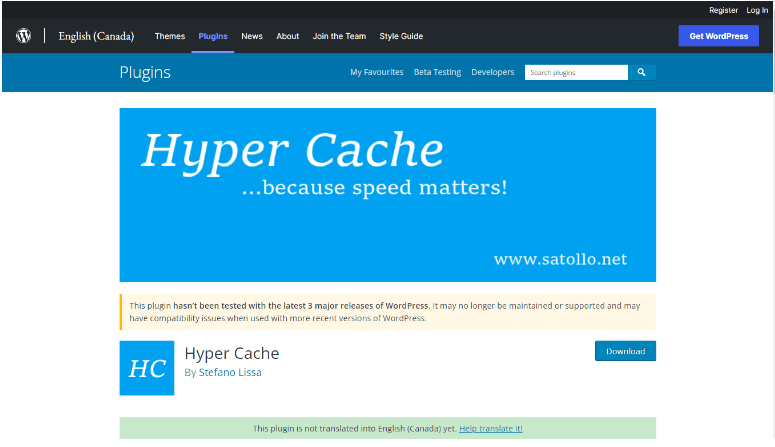Click the WordPress logo icon
This screenshot has width=775, height=447.
(23, 36)
